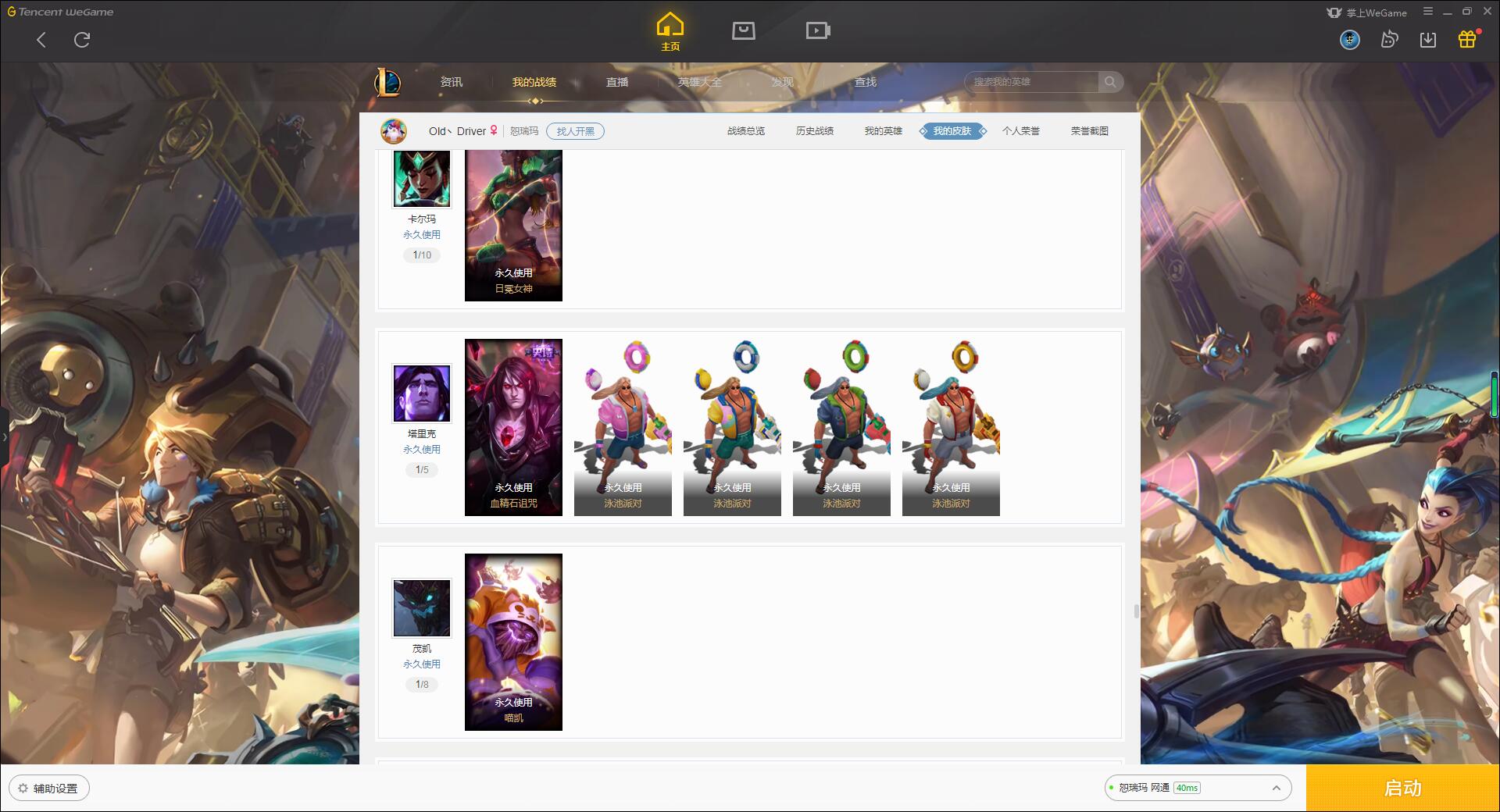Click the 茂凯 champion portrait

click(x=422, y=608)
